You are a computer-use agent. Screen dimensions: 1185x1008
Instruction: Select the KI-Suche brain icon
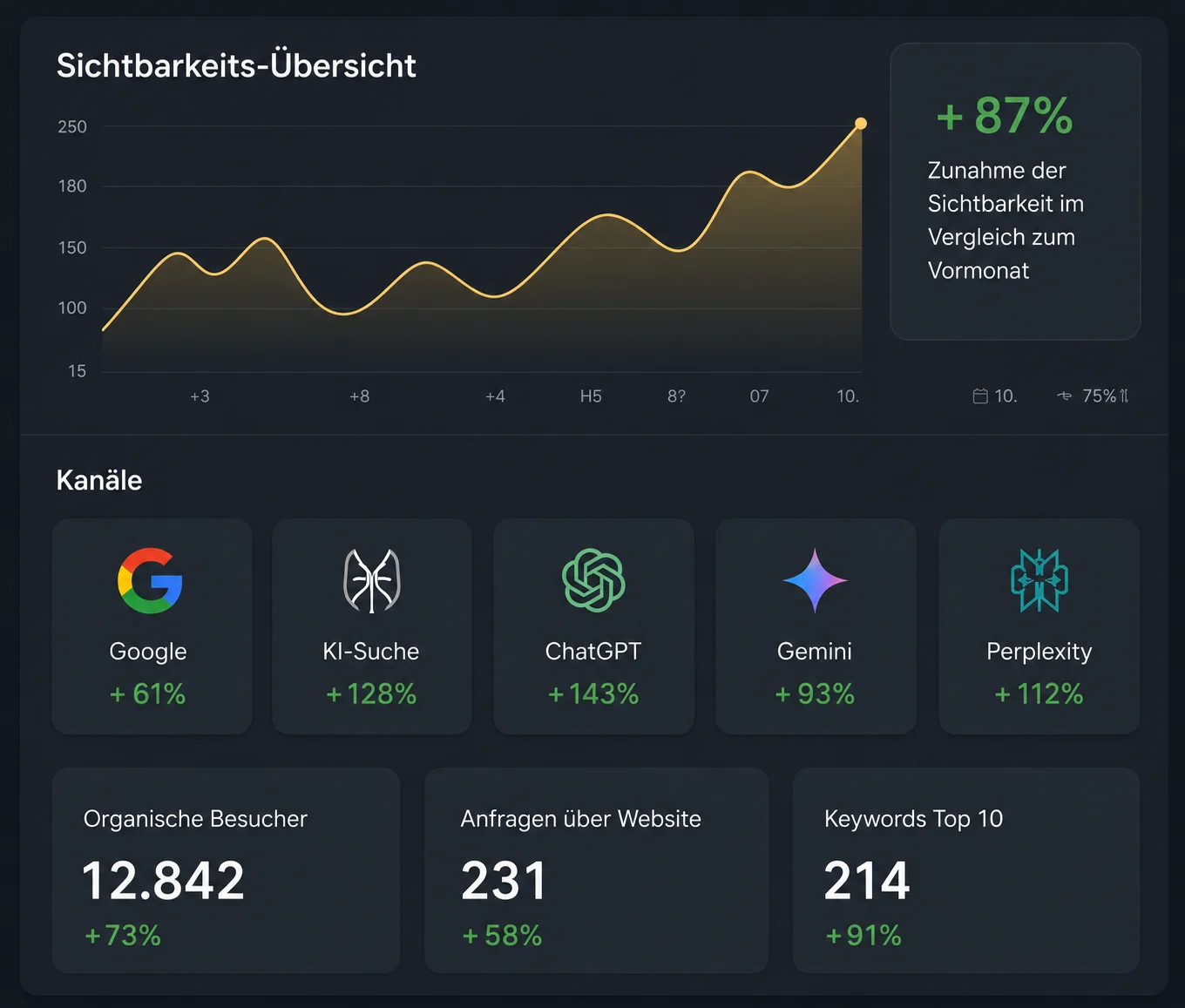point(372,580)
